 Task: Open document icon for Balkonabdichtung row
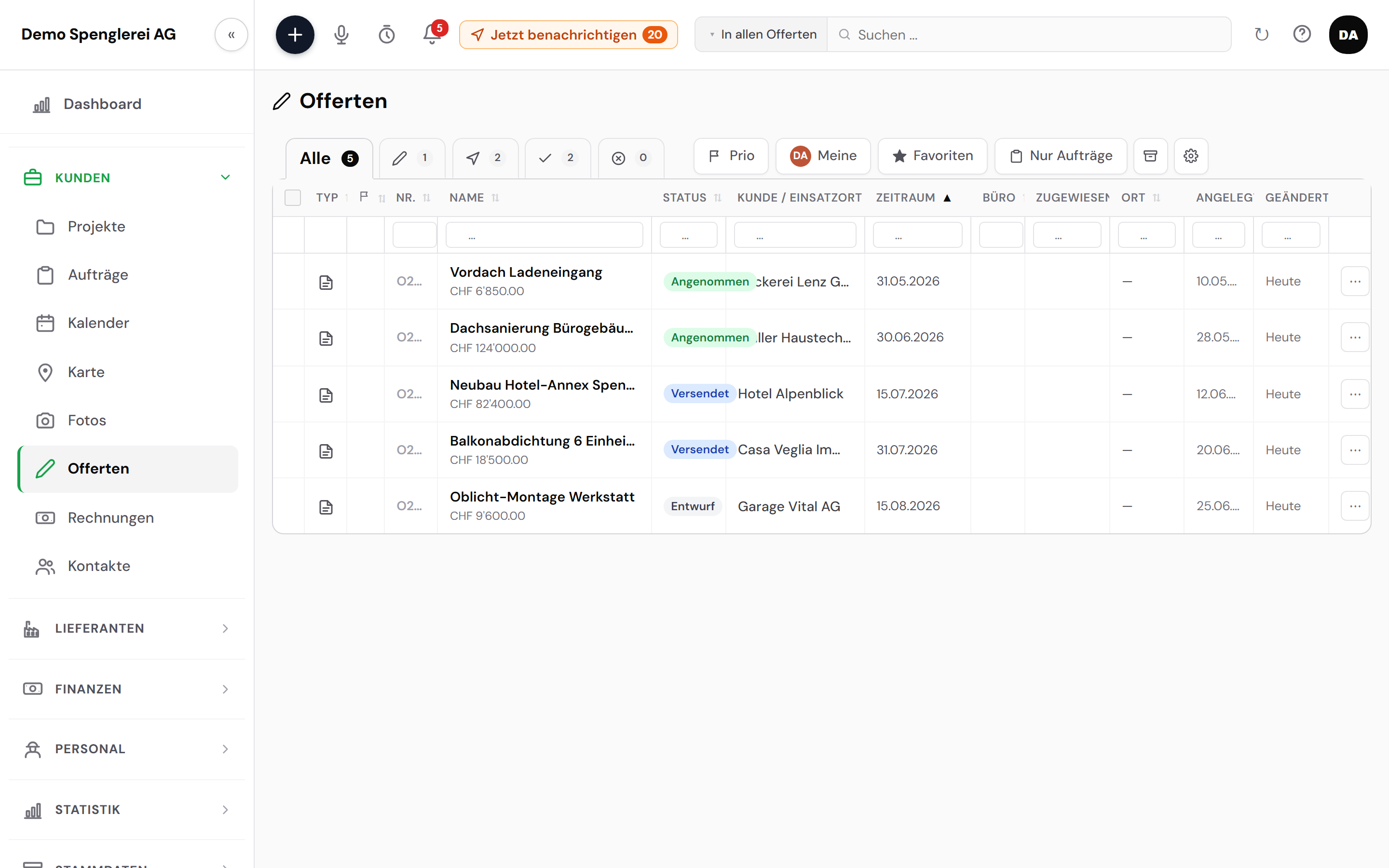326,451
